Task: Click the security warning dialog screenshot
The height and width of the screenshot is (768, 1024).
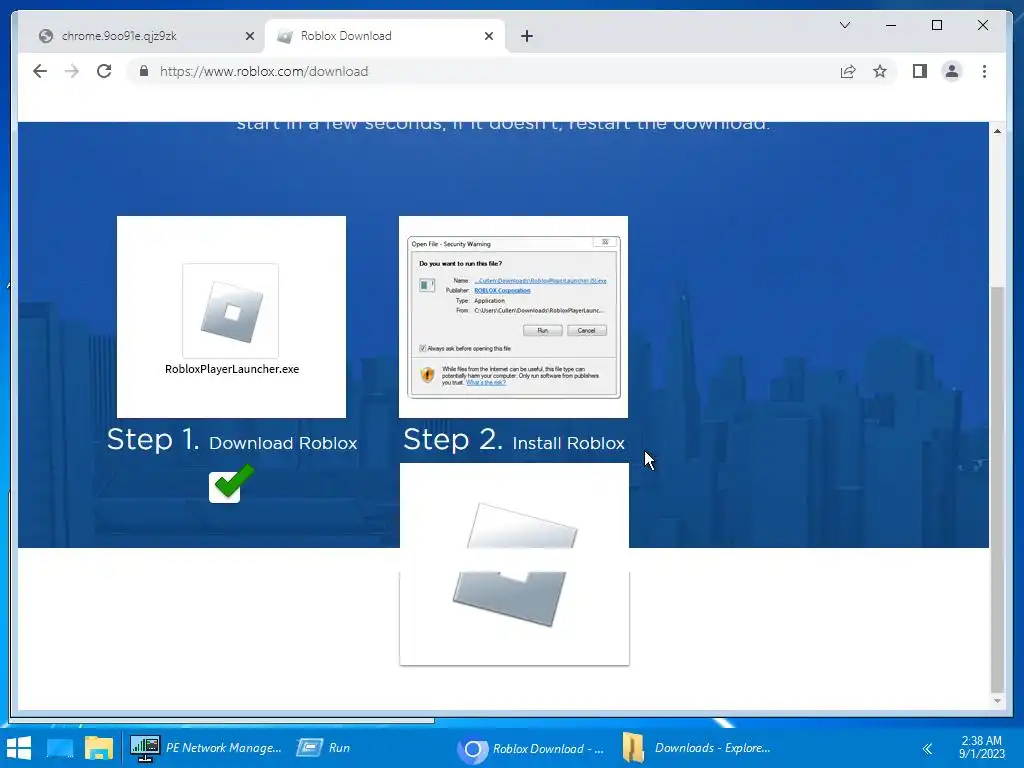Action: (x=513, y=317)
